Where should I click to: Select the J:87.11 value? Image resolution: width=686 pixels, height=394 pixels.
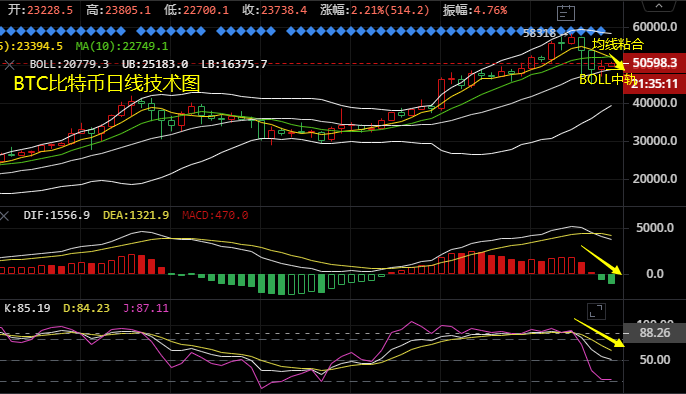pos(146,308)
